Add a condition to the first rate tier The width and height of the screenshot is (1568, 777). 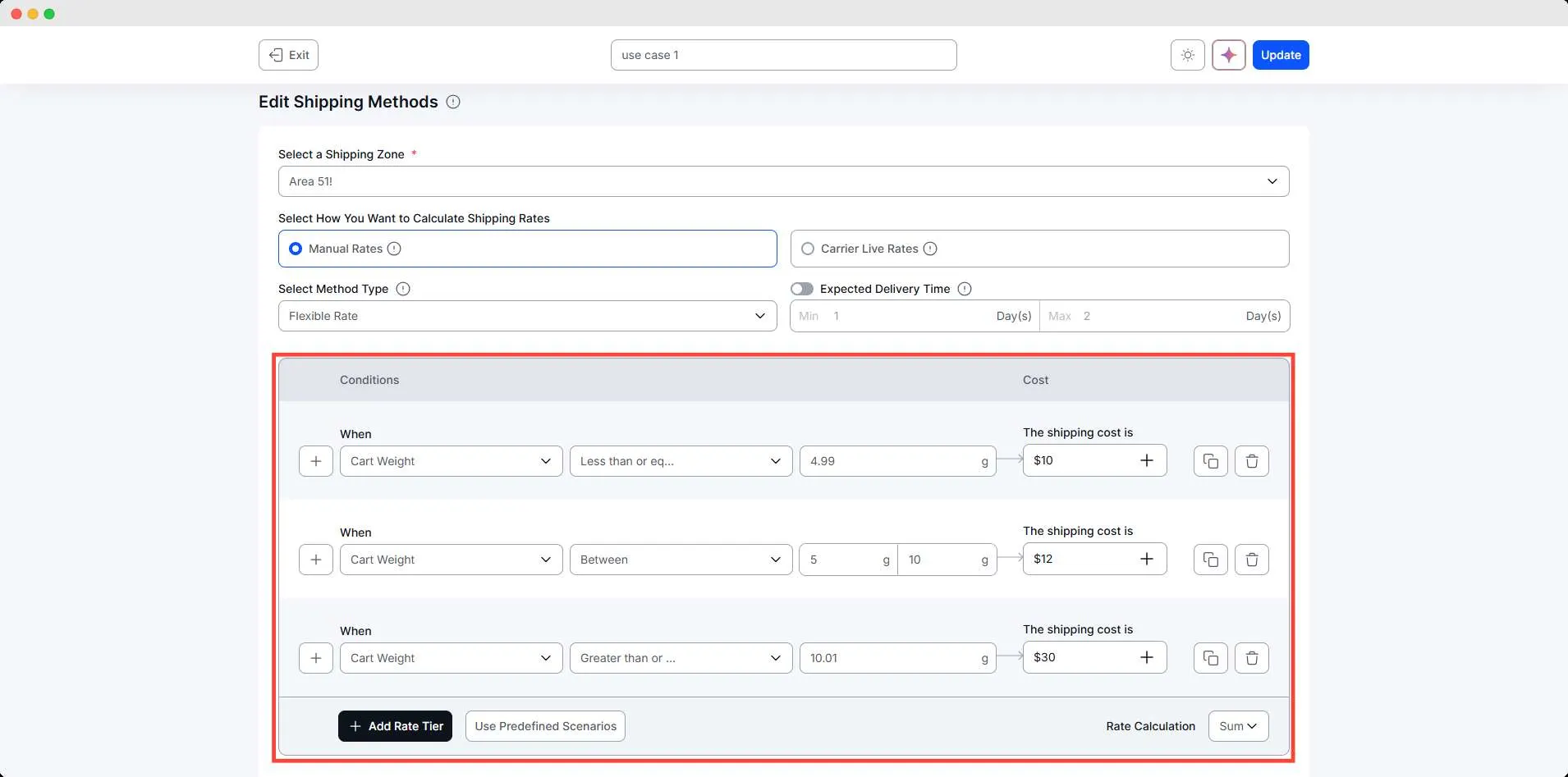tap(316, 460)
